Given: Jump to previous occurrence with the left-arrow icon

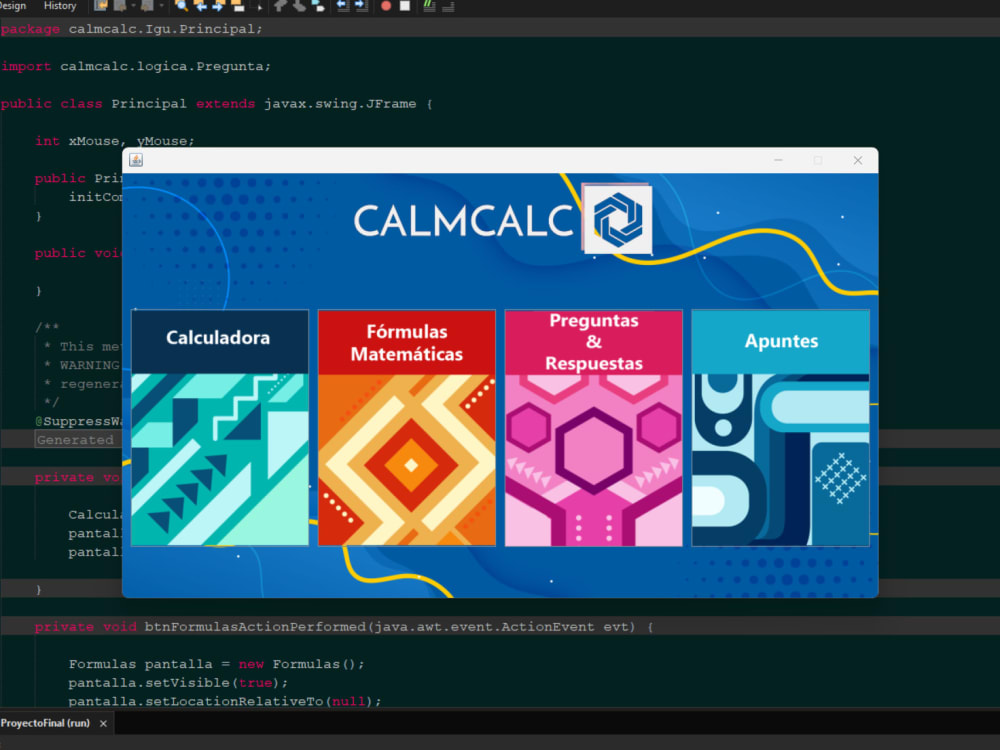Looking at the screenshot, I should [201, 7].
